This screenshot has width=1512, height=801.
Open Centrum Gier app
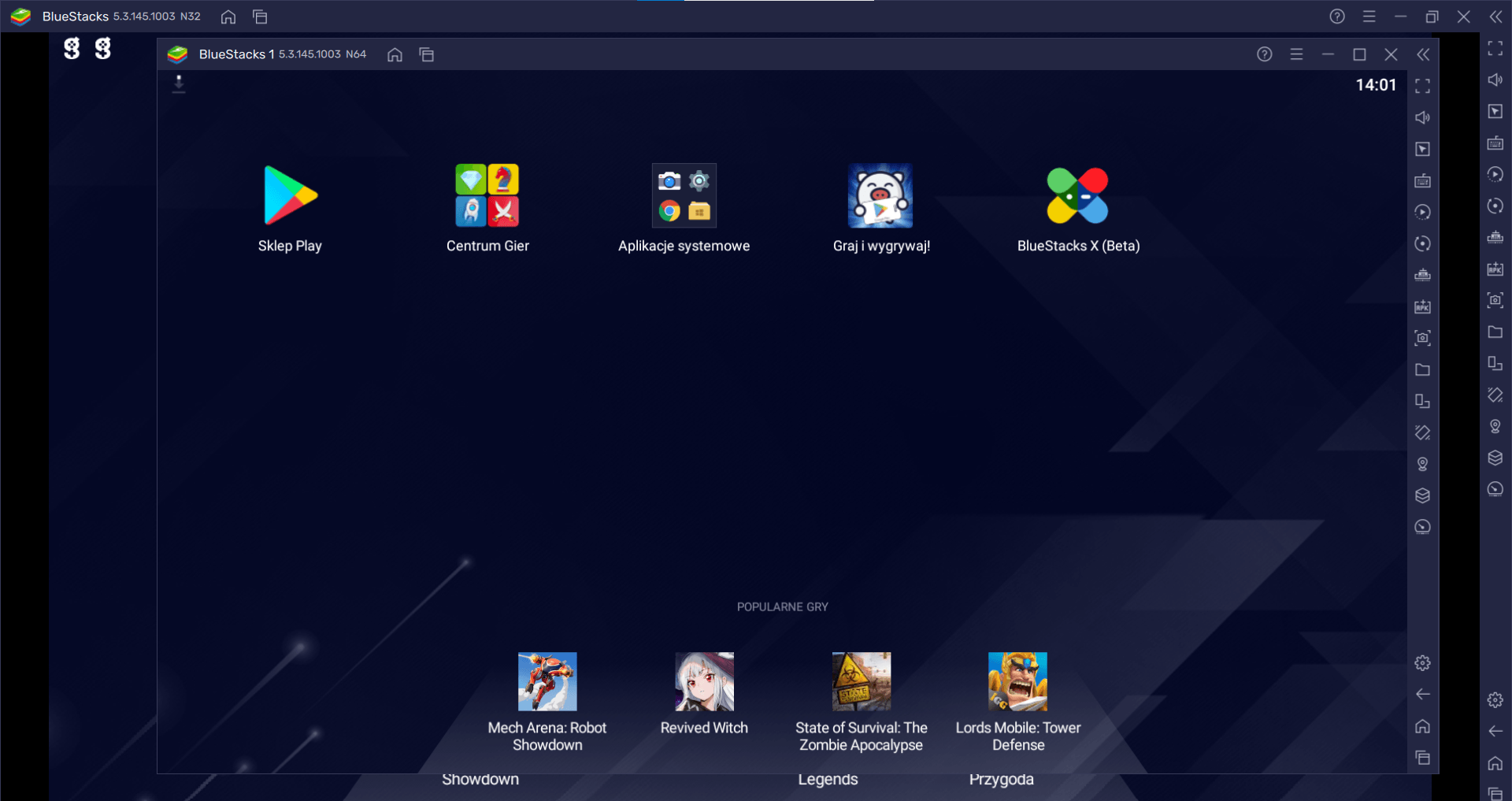pyautogui.click(x=487, y=195)
